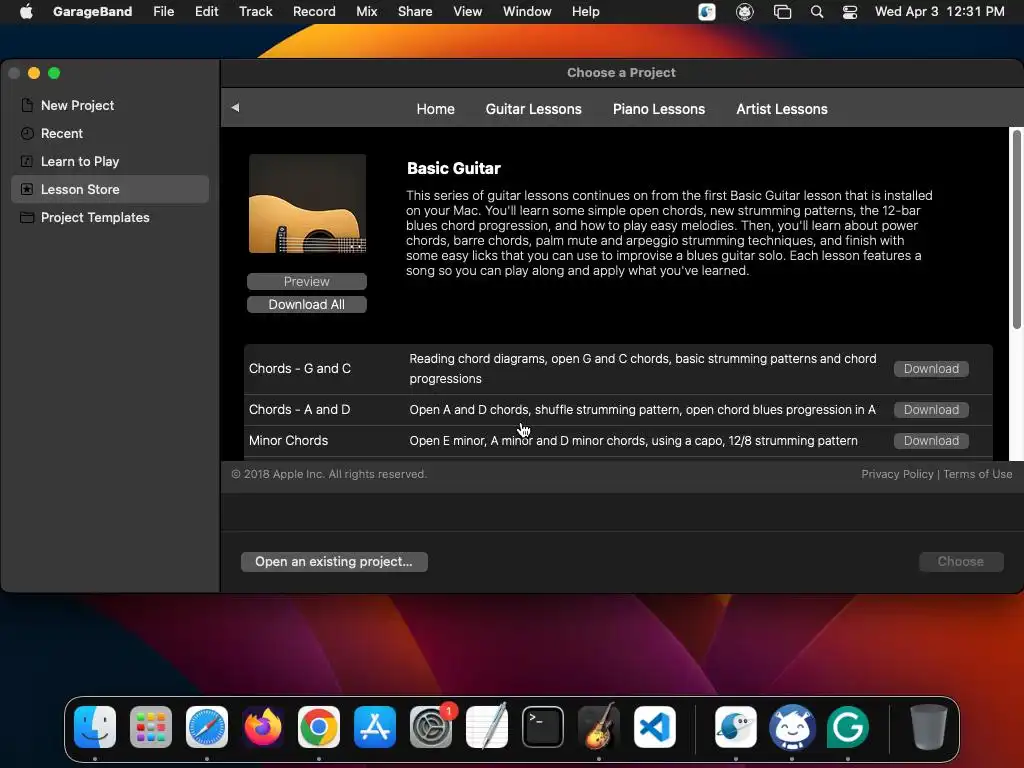Open the Window menu
Screen dimensions: 1024x768
tap(527, 12)
